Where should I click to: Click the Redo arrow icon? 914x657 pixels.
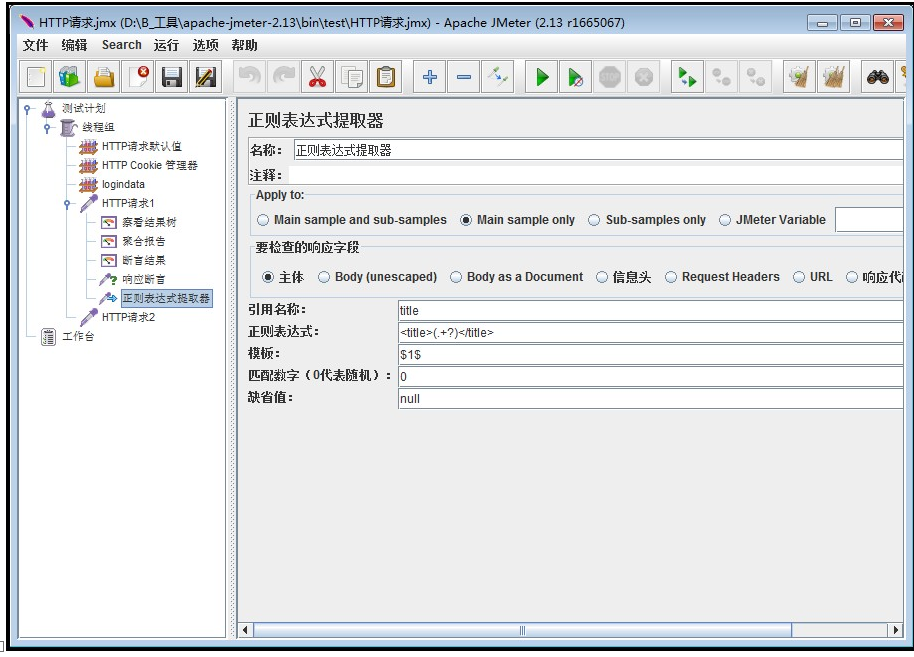pyautogui.click(x=284, y=77)
